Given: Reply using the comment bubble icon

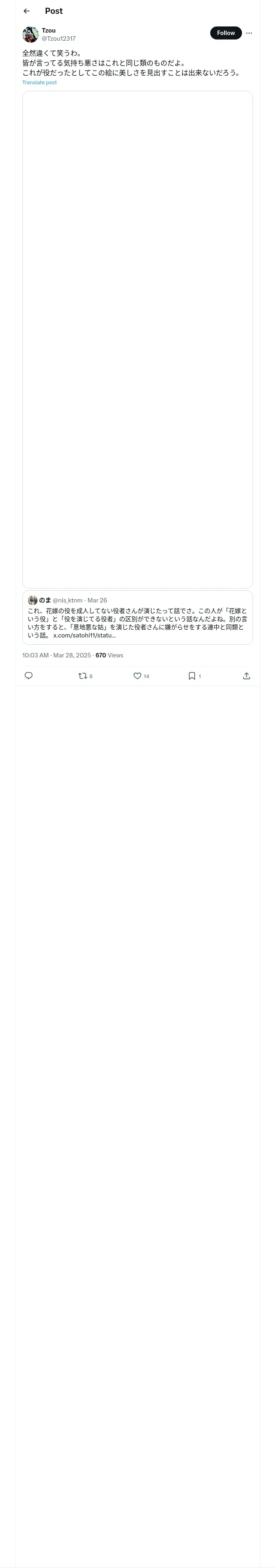Looking at the screenshot, I should click(29, 676).
